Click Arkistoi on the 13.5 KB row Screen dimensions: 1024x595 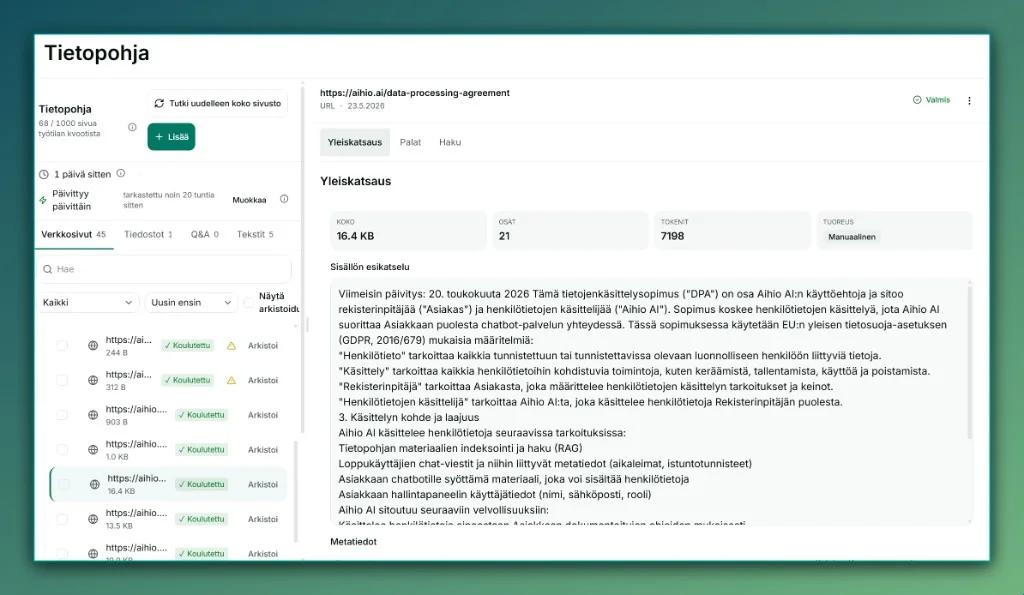tap(263, 519)
